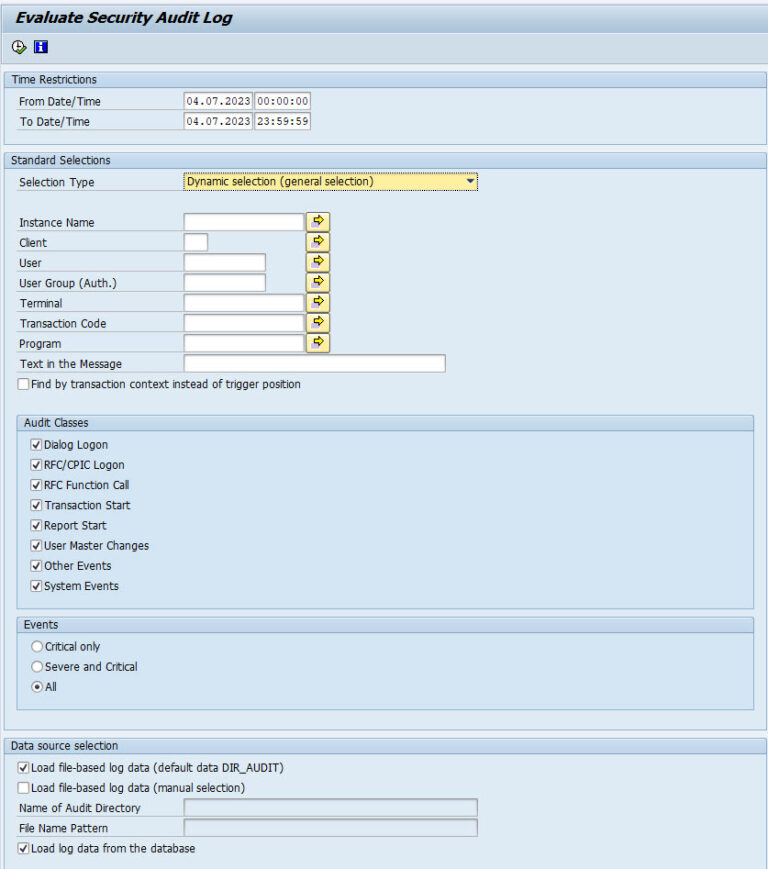Click the Text in the Message field

tap(314, 364)
